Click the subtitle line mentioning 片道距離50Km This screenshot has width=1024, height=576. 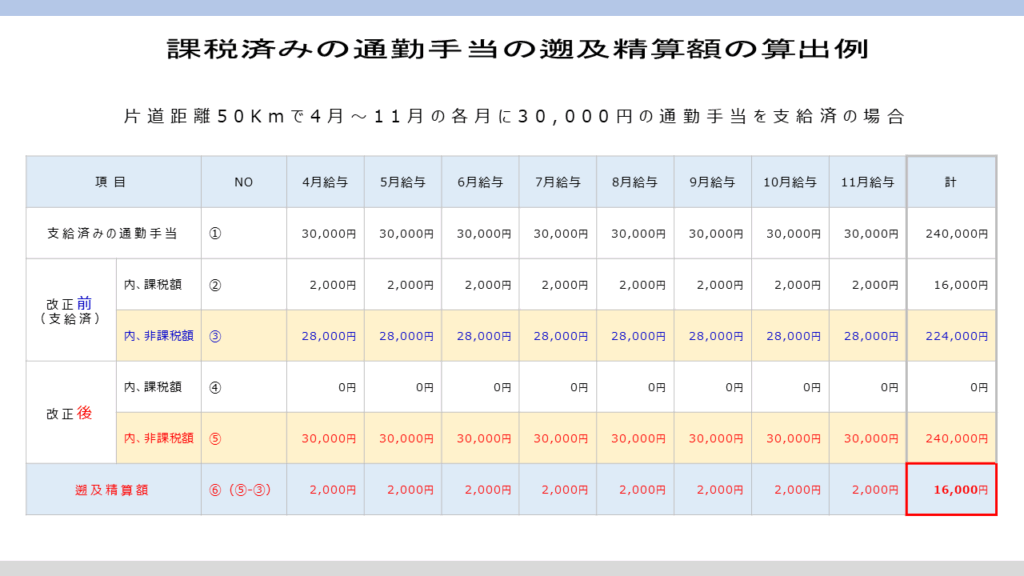pos(512,116)
